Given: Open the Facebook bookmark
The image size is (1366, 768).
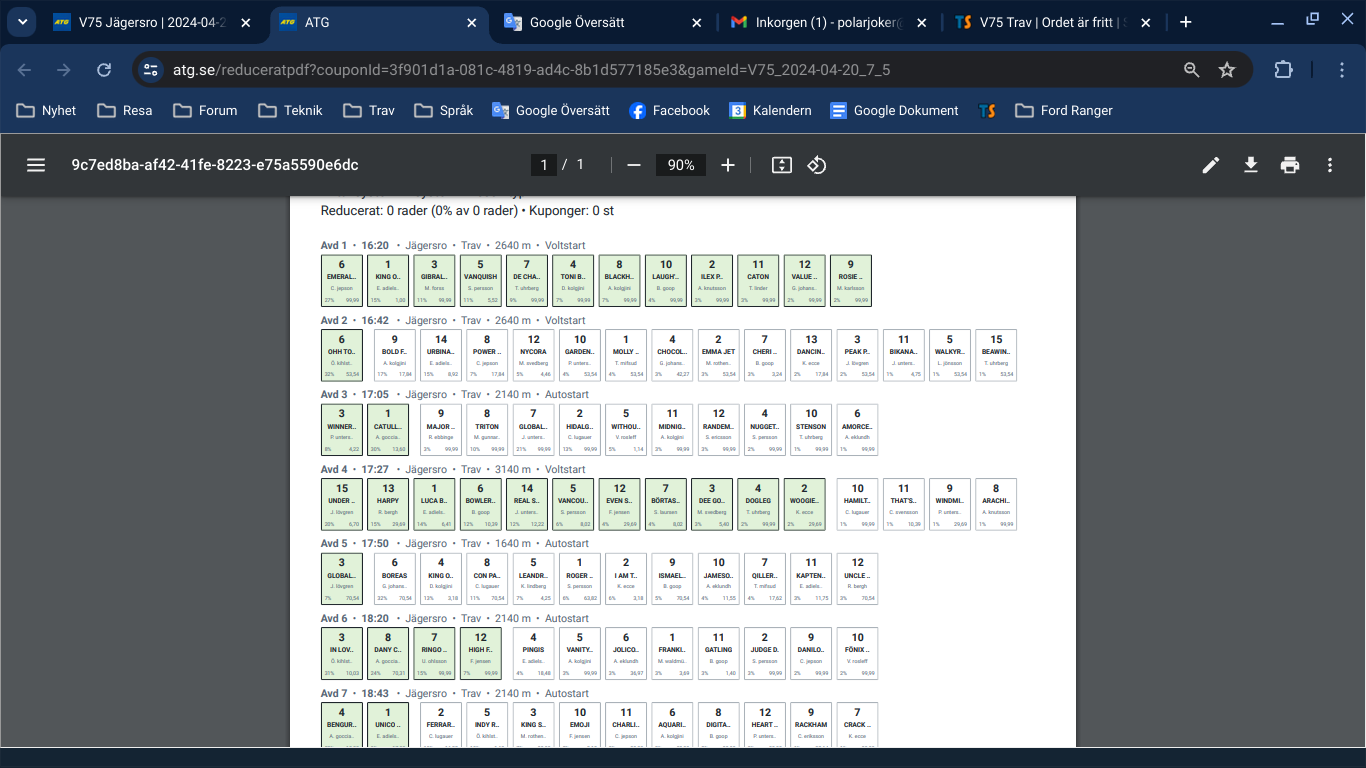Looking at the screenshot, I should tap(669, 111).
